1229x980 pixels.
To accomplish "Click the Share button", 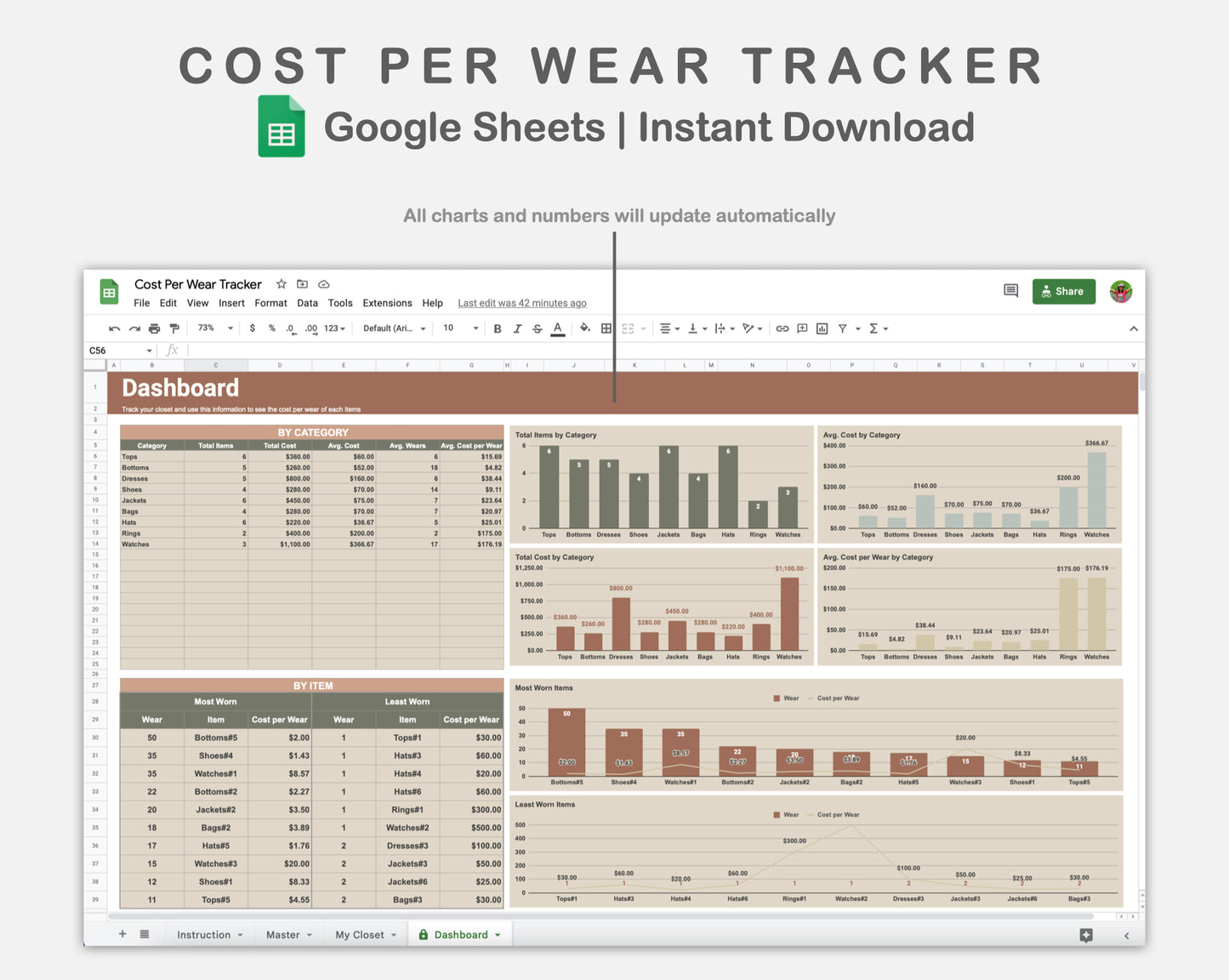I will click(1063, 291).
